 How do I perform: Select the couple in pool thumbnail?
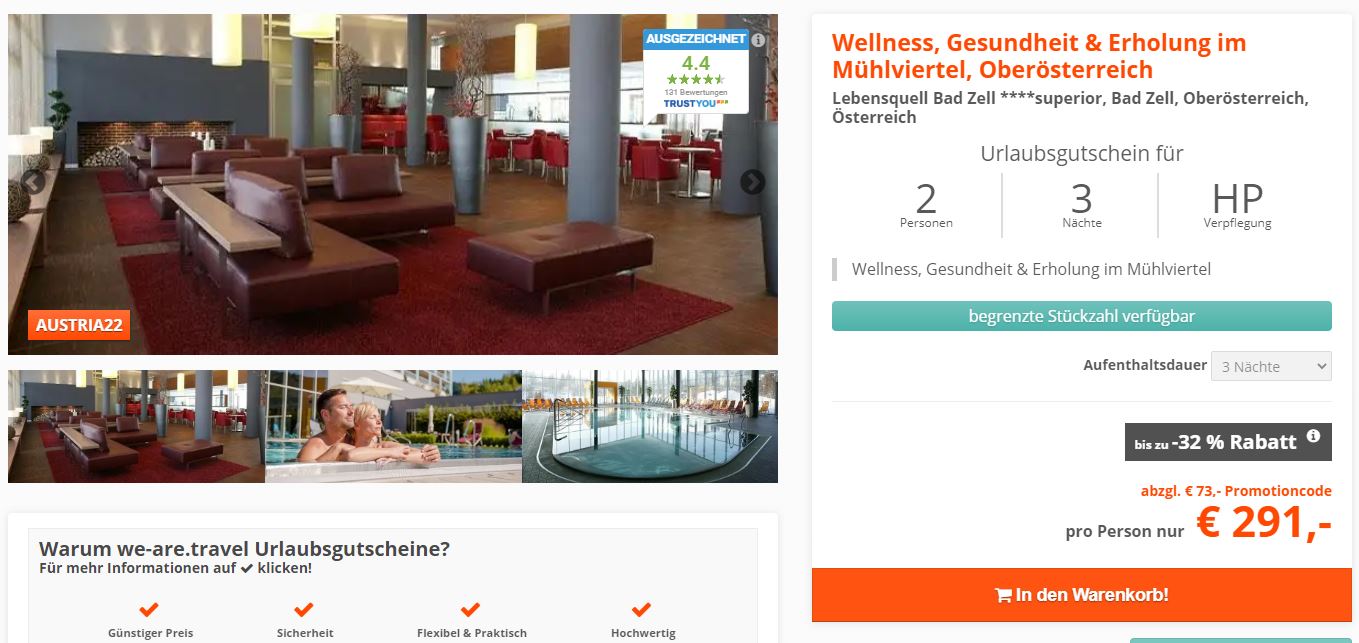pyautogui.click(x=393, y=426)
